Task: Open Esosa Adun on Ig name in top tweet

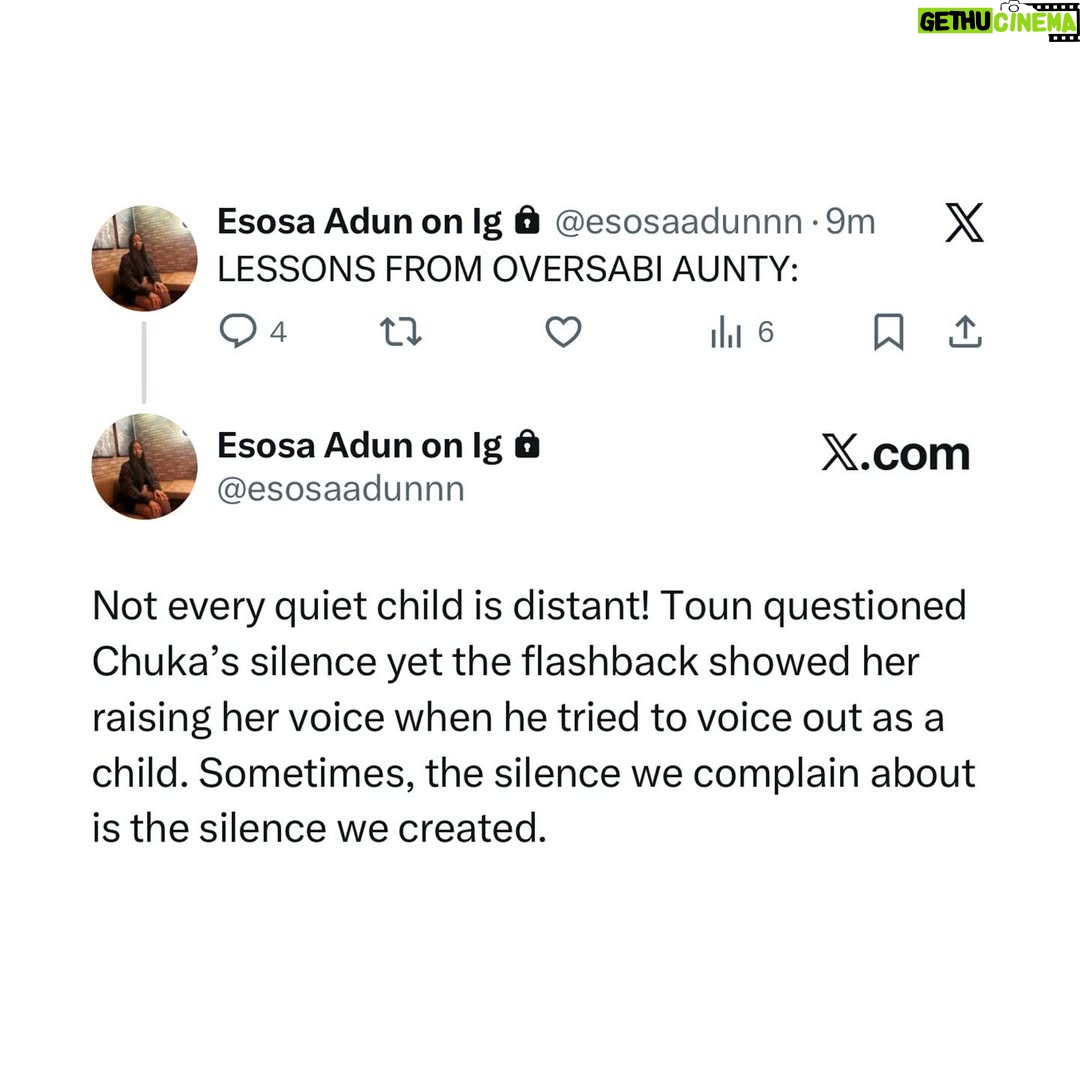Action: [360, 222]
